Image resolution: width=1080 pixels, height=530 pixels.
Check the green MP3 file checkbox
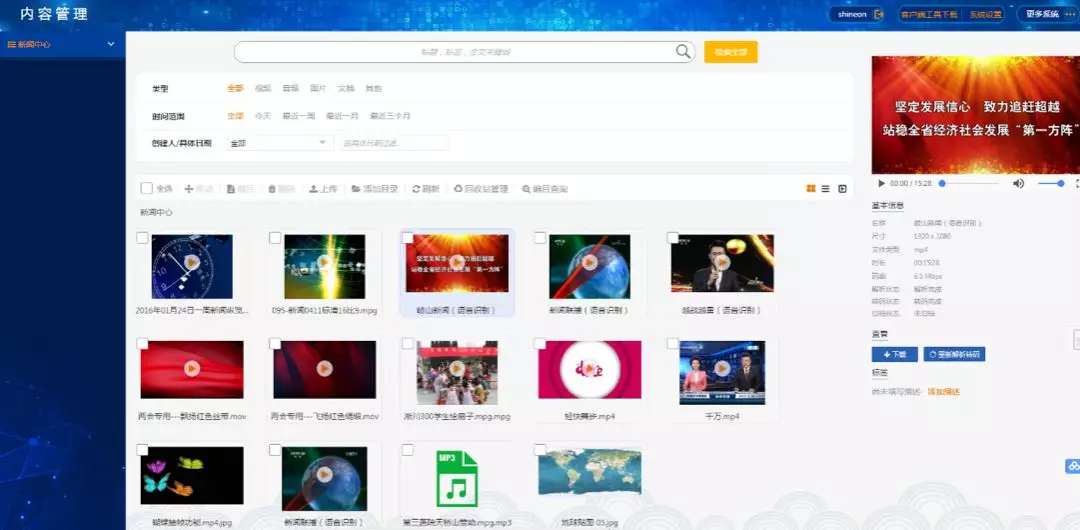(407, 449)
